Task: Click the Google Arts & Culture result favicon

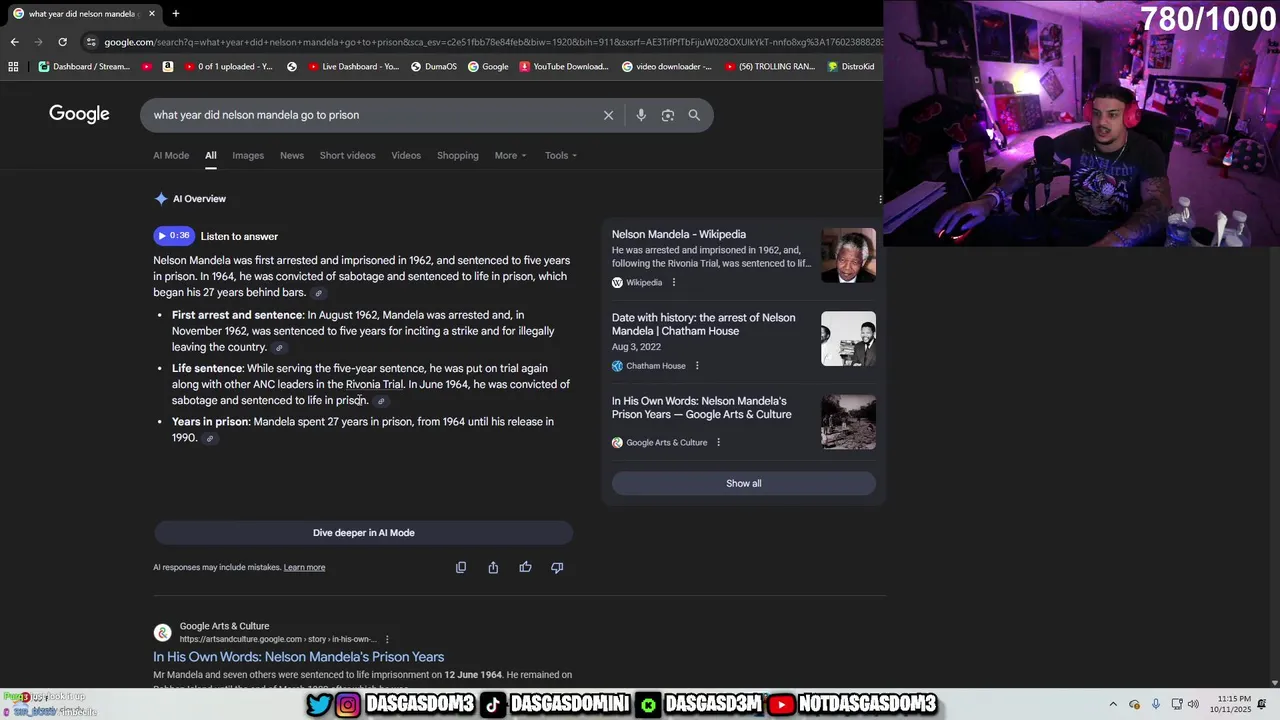Action: (162, 632)
